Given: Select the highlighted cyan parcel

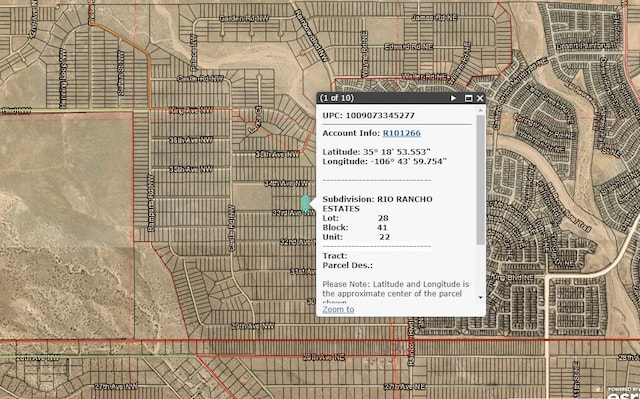Looking at the screenshot, I should pos(305,203).
